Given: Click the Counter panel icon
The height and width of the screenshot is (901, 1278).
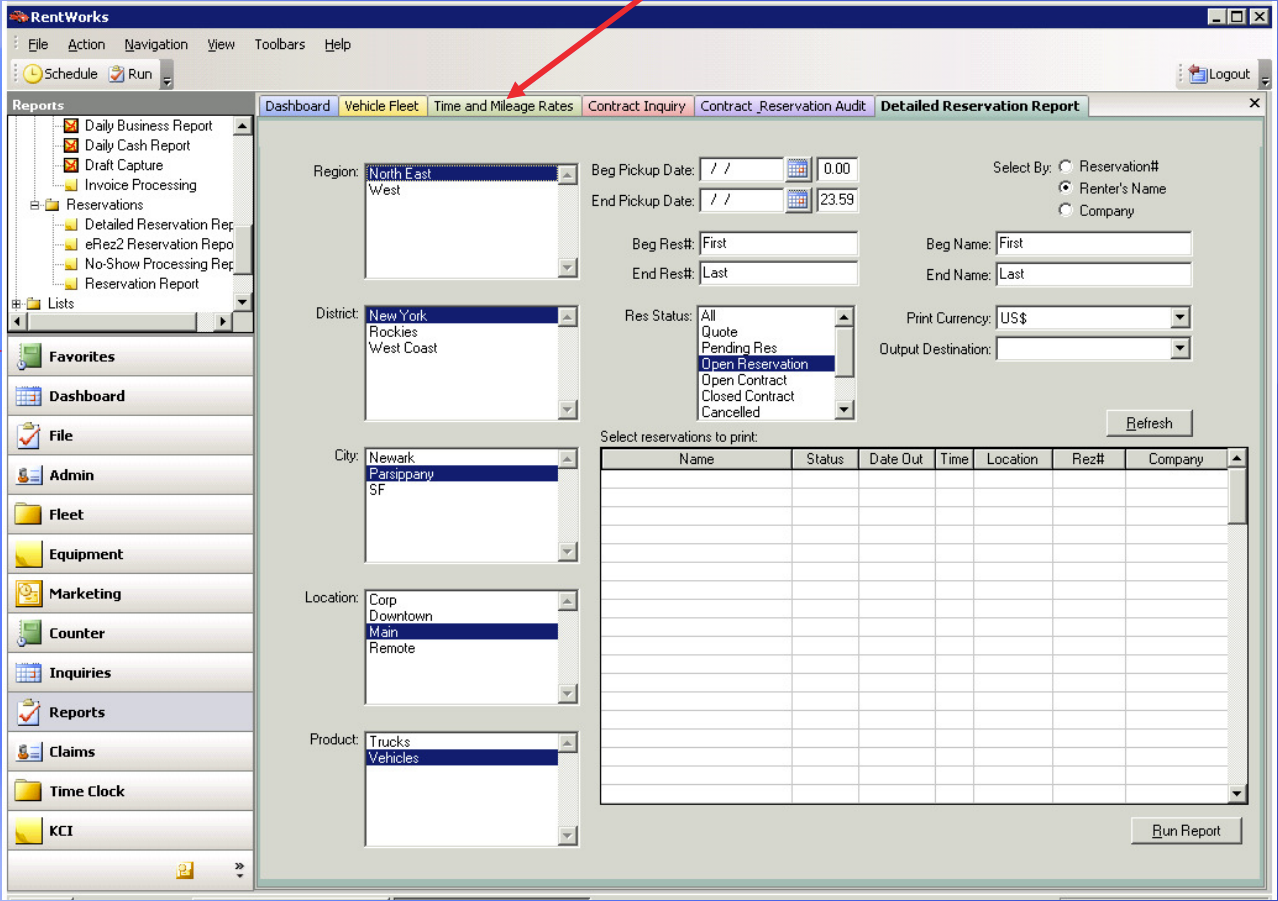Looking at the screenshot, I should tap(29, 633).
